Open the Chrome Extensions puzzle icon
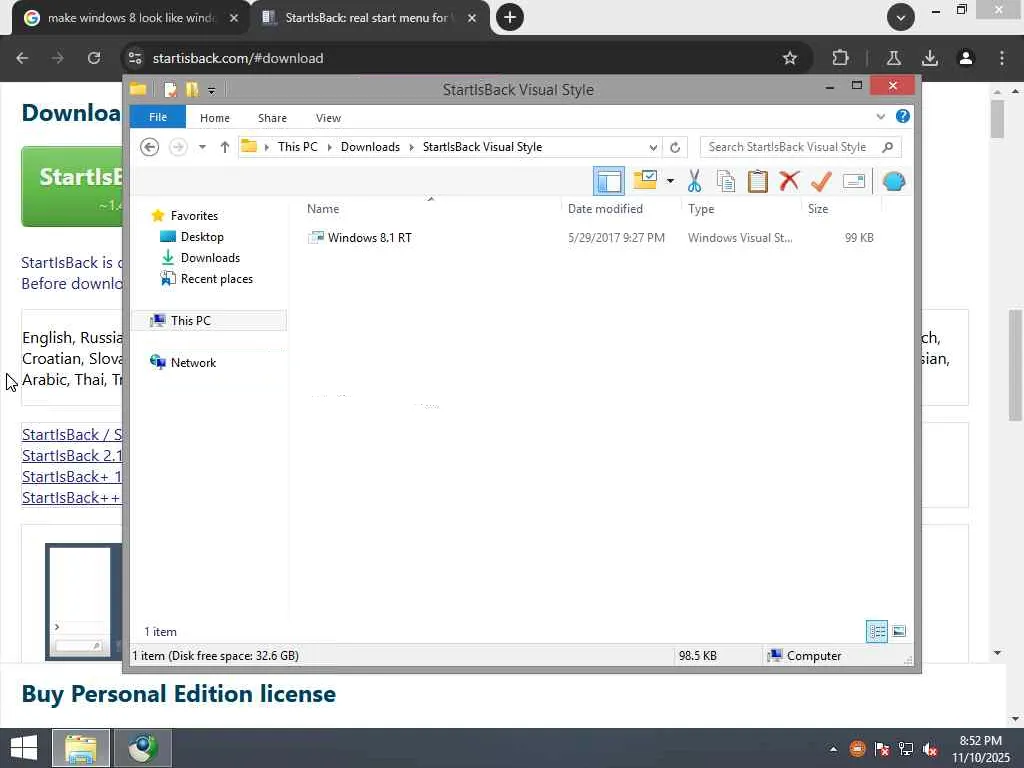Image resolution: width=1024 pixels, height=768 pixels. [840, 58]
